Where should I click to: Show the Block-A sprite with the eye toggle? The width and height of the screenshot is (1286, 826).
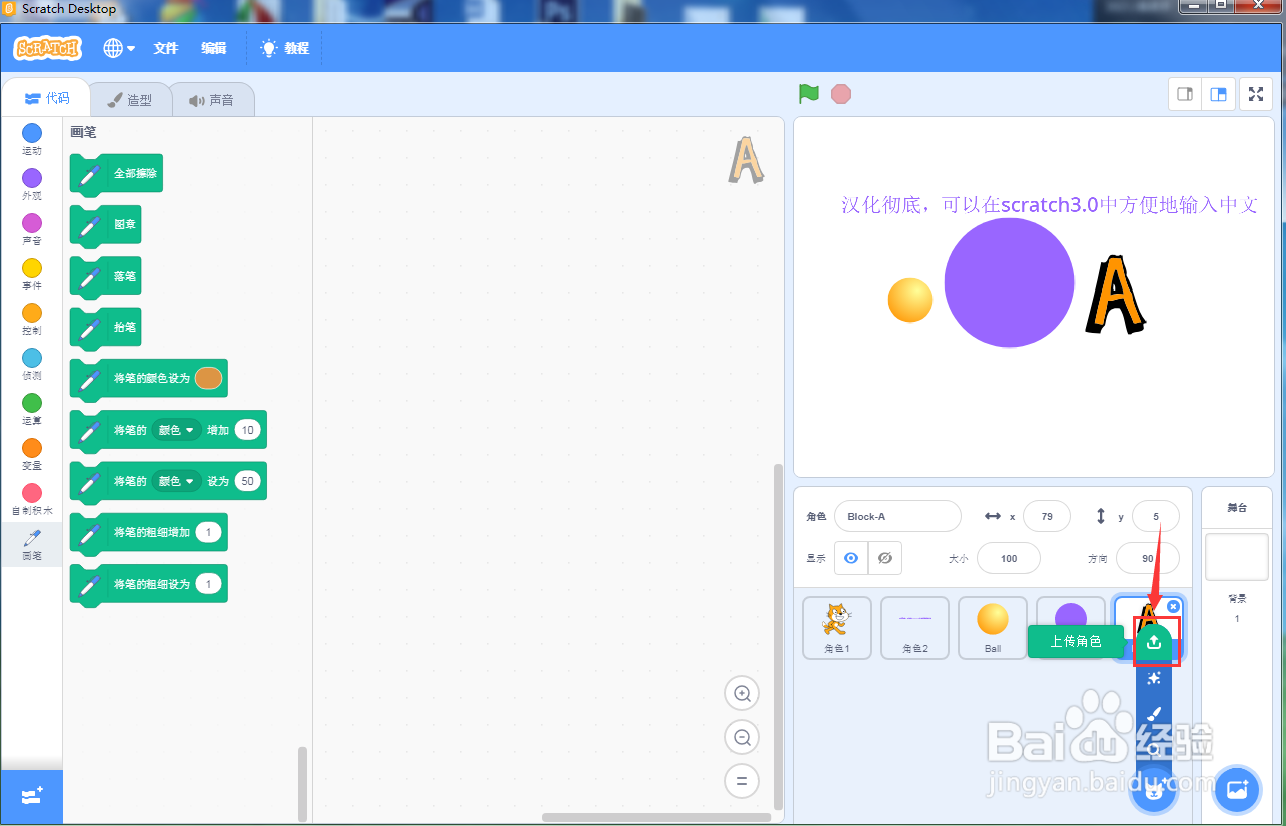pyautogui.click(x=851, y=558)
